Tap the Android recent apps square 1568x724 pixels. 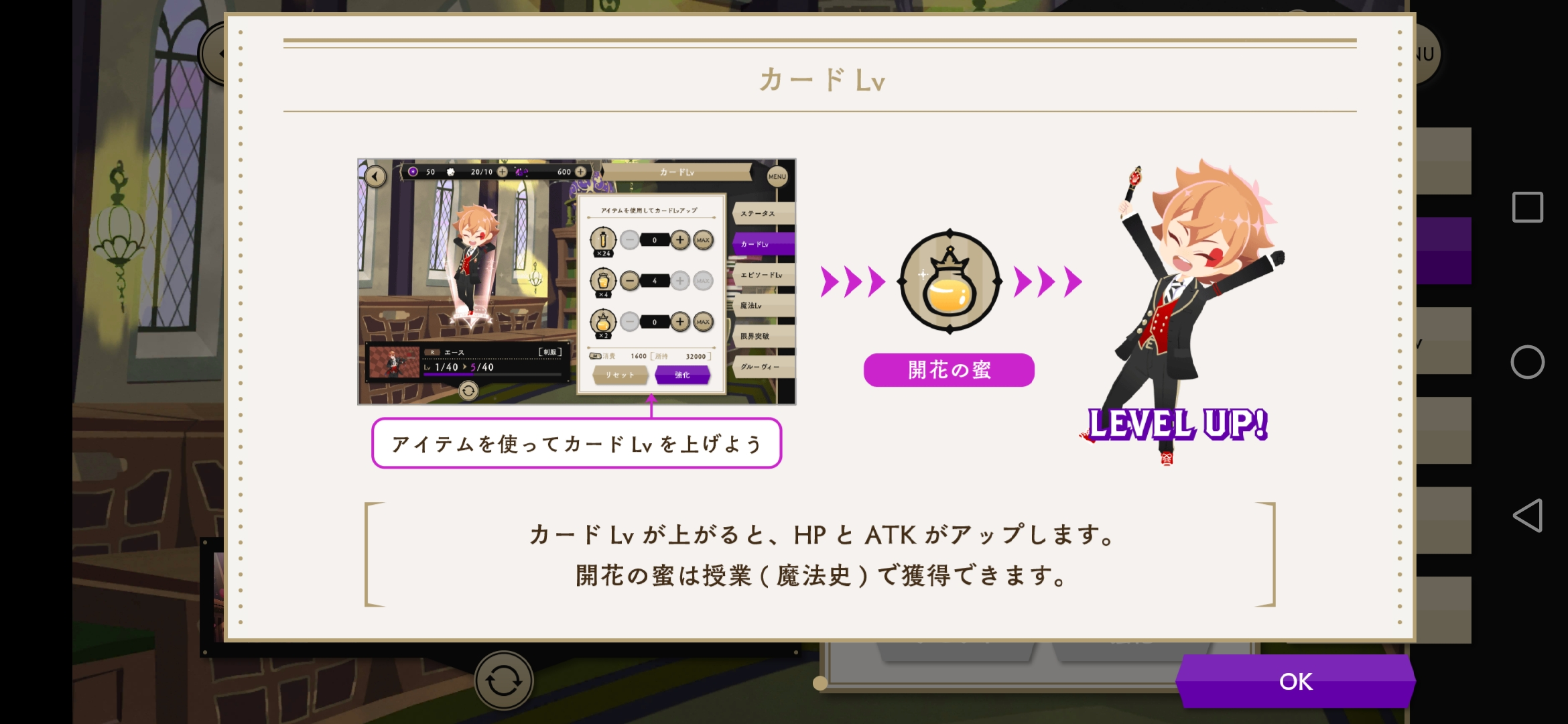point(1527,207)
